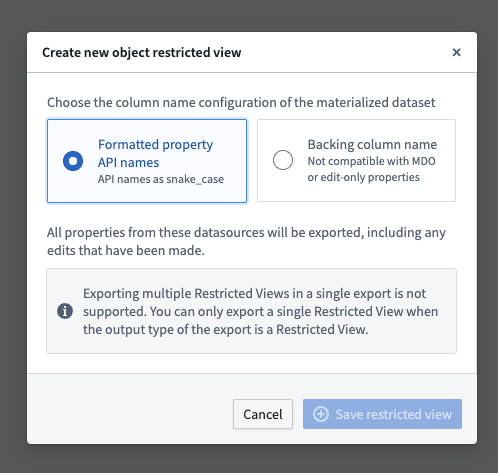Click the 'Exporting multiple Restricted Views' notice text
This screenshot has width=498, height=473.
260,311
